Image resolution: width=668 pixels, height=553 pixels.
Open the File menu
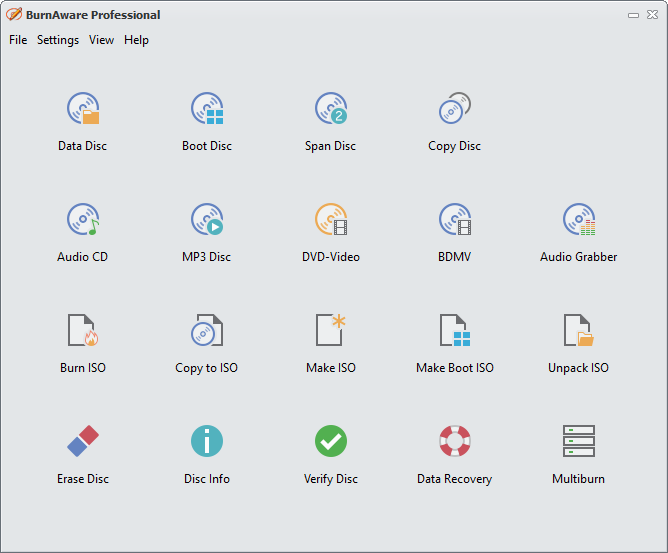18,40
